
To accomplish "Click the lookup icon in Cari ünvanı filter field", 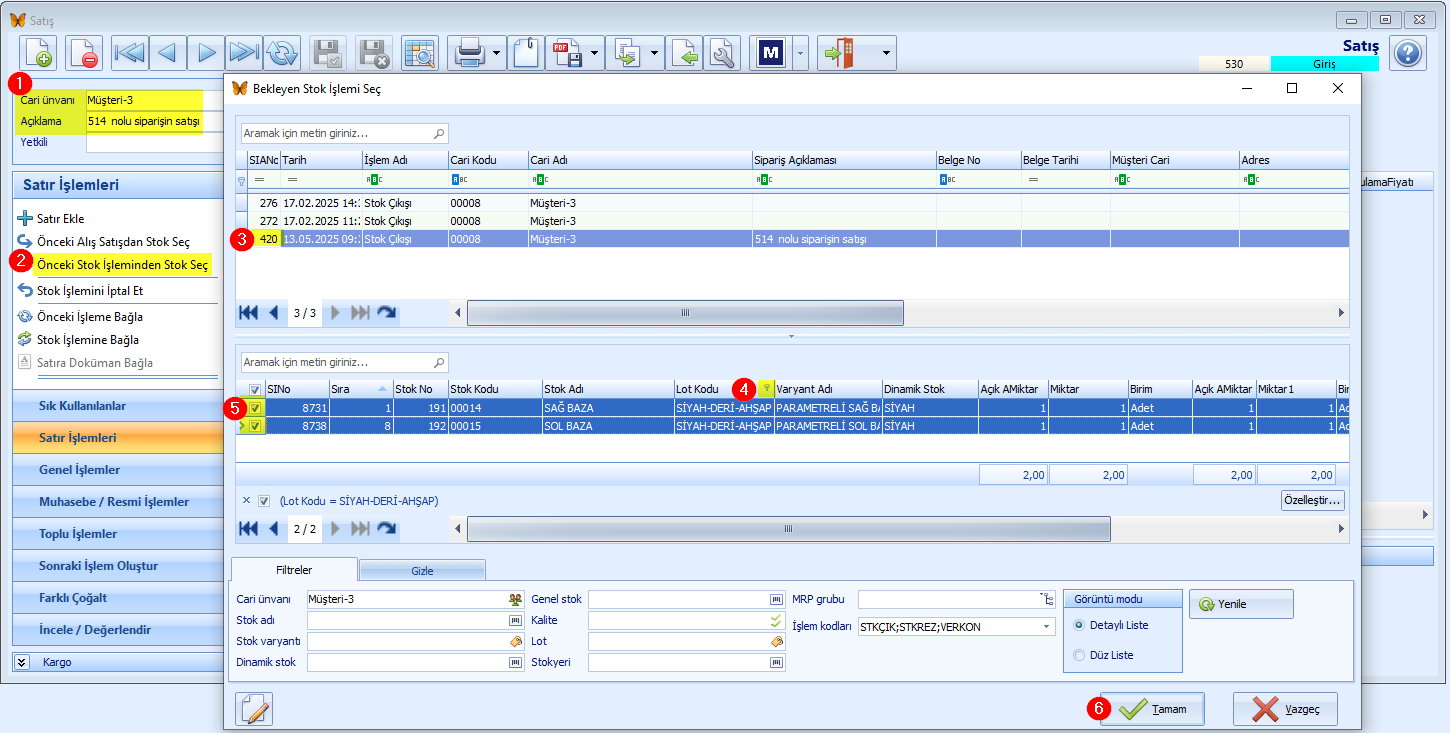I will pyautogui.click(x=515, y=599).
